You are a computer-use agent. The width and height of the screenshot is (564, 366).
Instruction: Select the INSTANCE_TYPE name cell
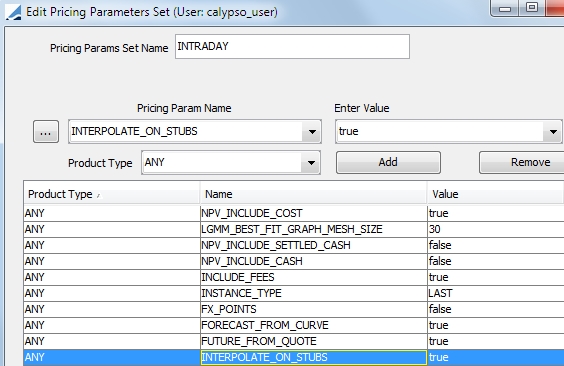coord(314,293)
